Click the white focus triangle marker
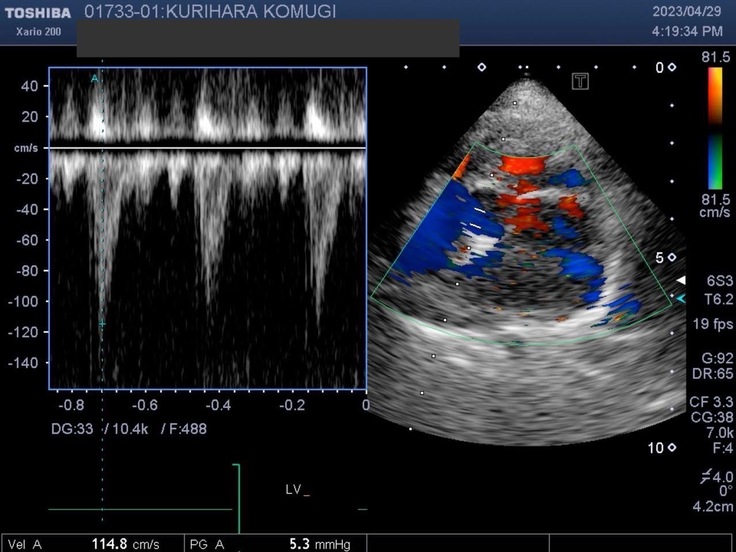Viewport: 736px width, 552px height. point(681,281)
